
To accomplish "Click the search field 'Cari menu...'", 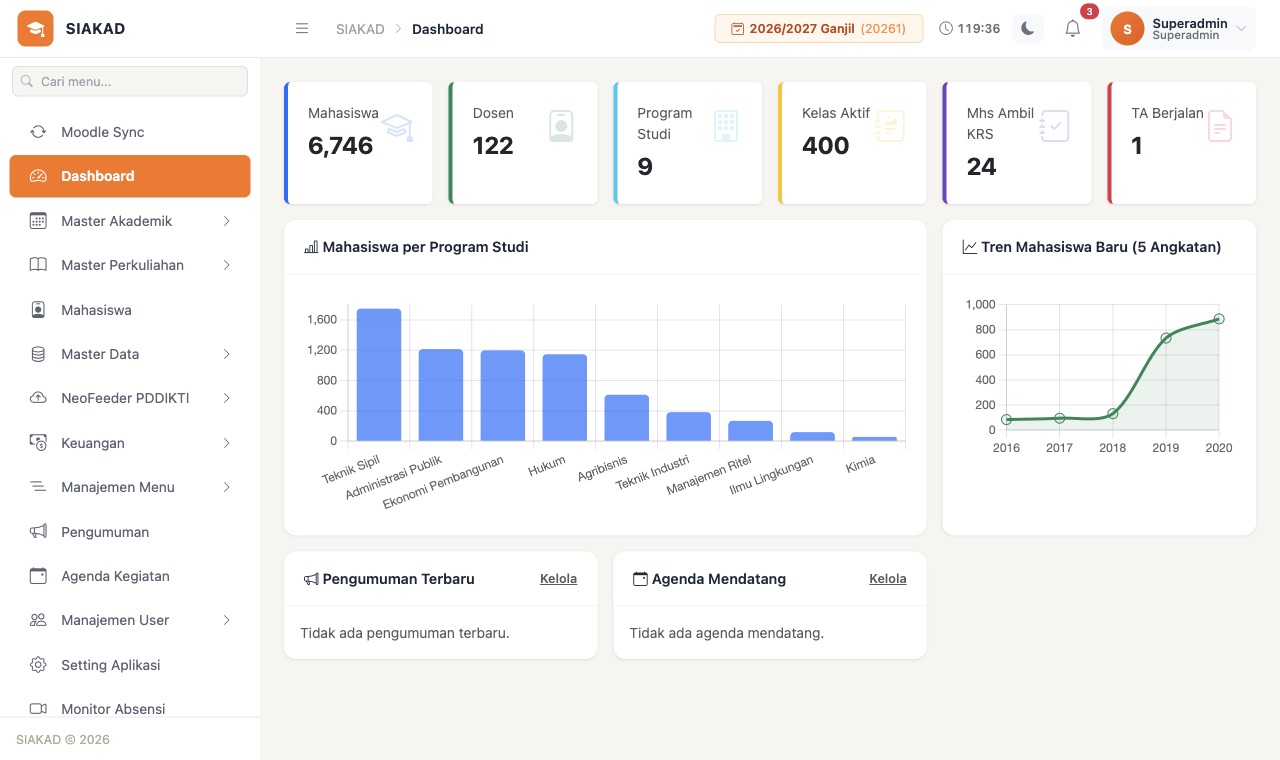I will [x=130, y=81].
